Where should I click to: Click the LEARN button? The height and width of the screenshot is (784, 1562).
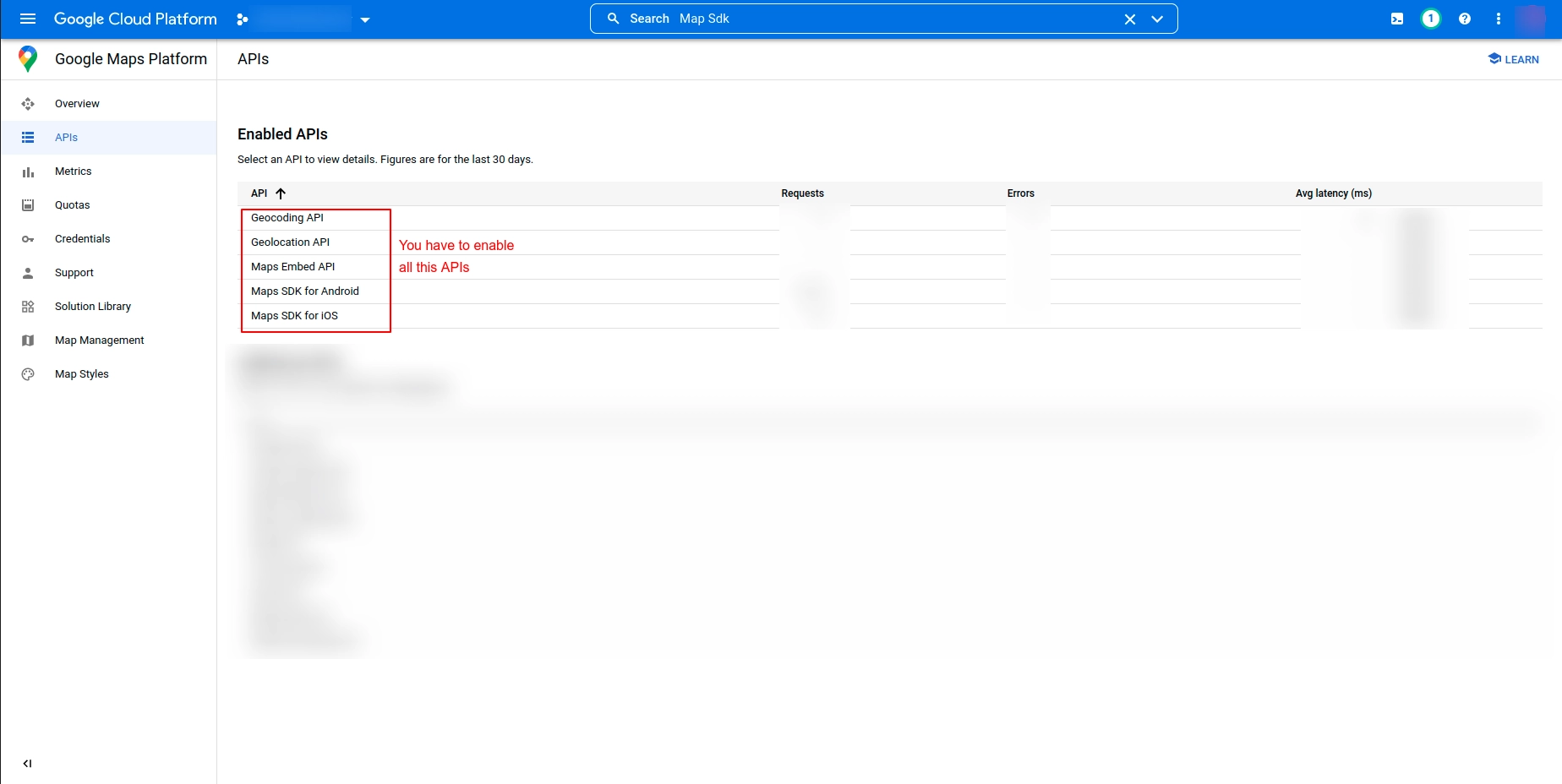(x=1513, y=59)
